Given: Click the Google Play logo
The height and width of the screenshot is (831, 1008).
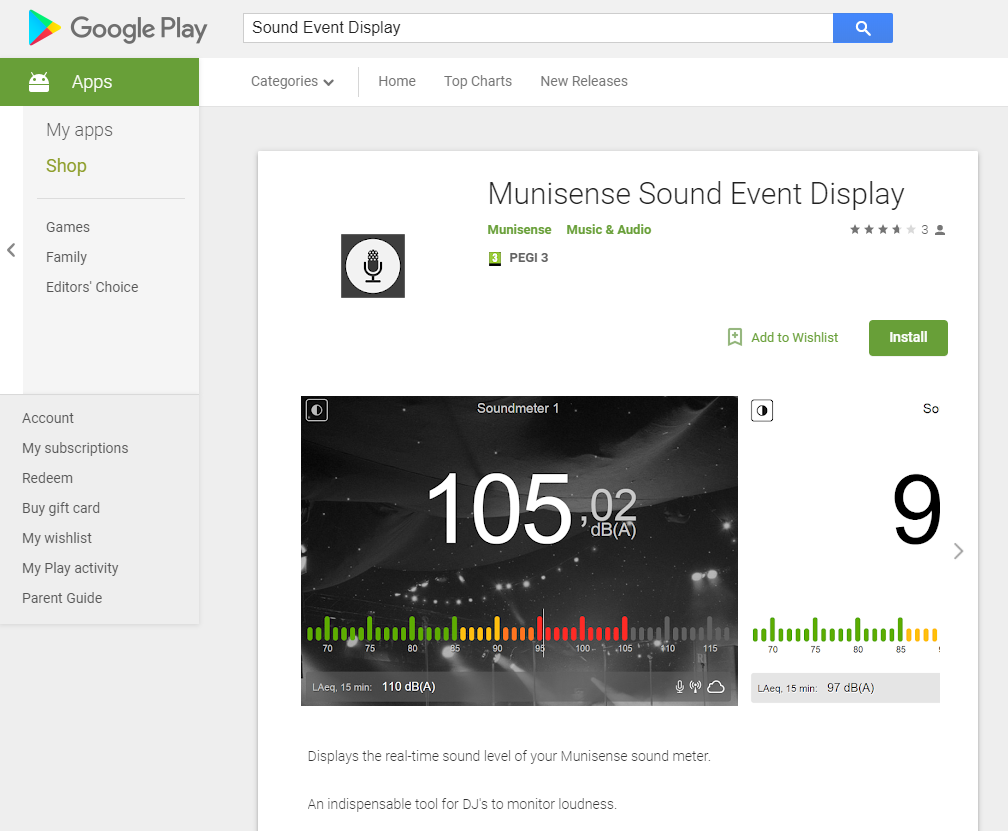Looking at the screenshot, I should (116, 28).
